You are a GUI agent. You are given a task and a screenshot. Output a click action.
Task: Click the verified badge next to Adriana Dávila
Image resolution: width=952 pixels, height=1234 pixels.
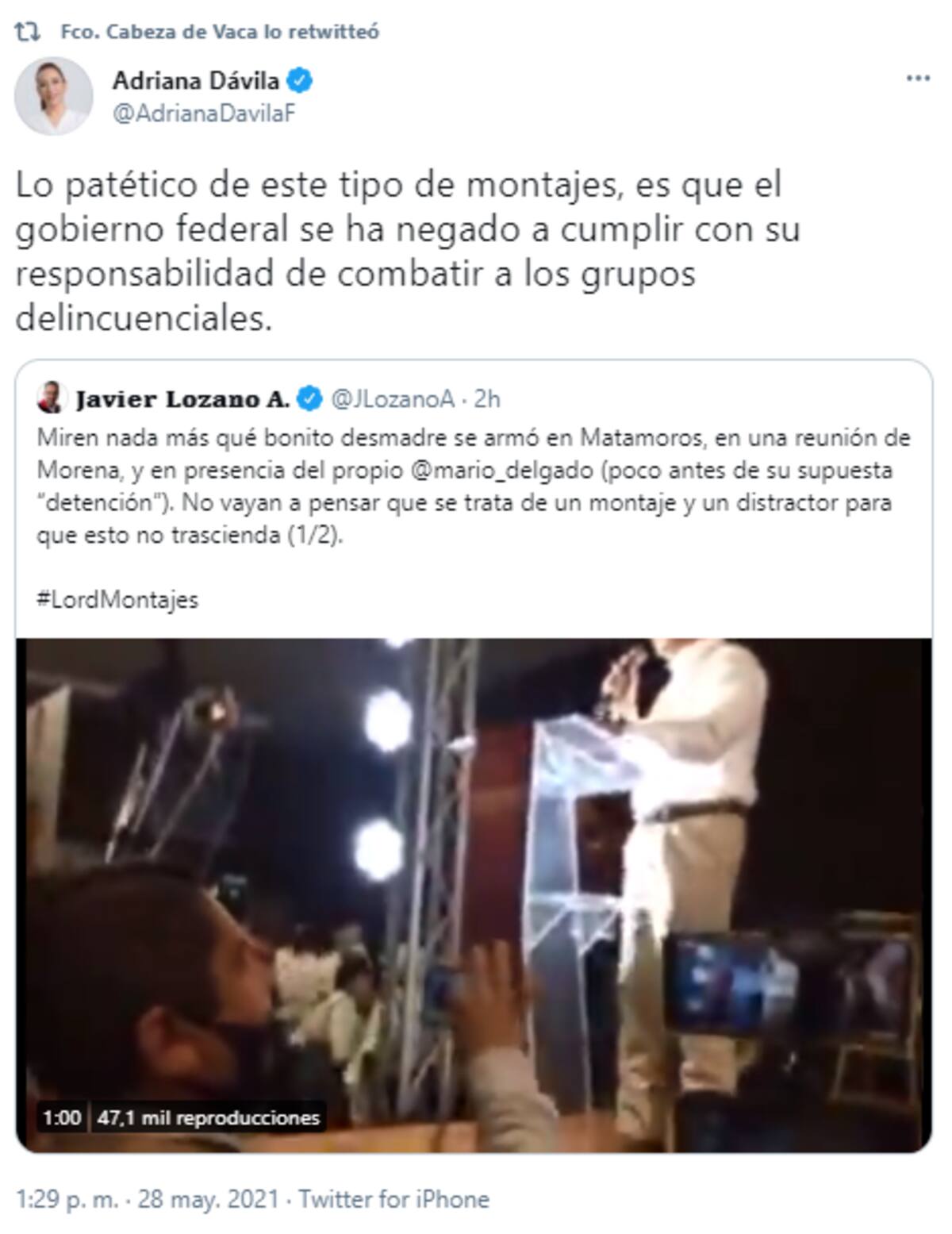pyautogui.click(x=300, y=80)
